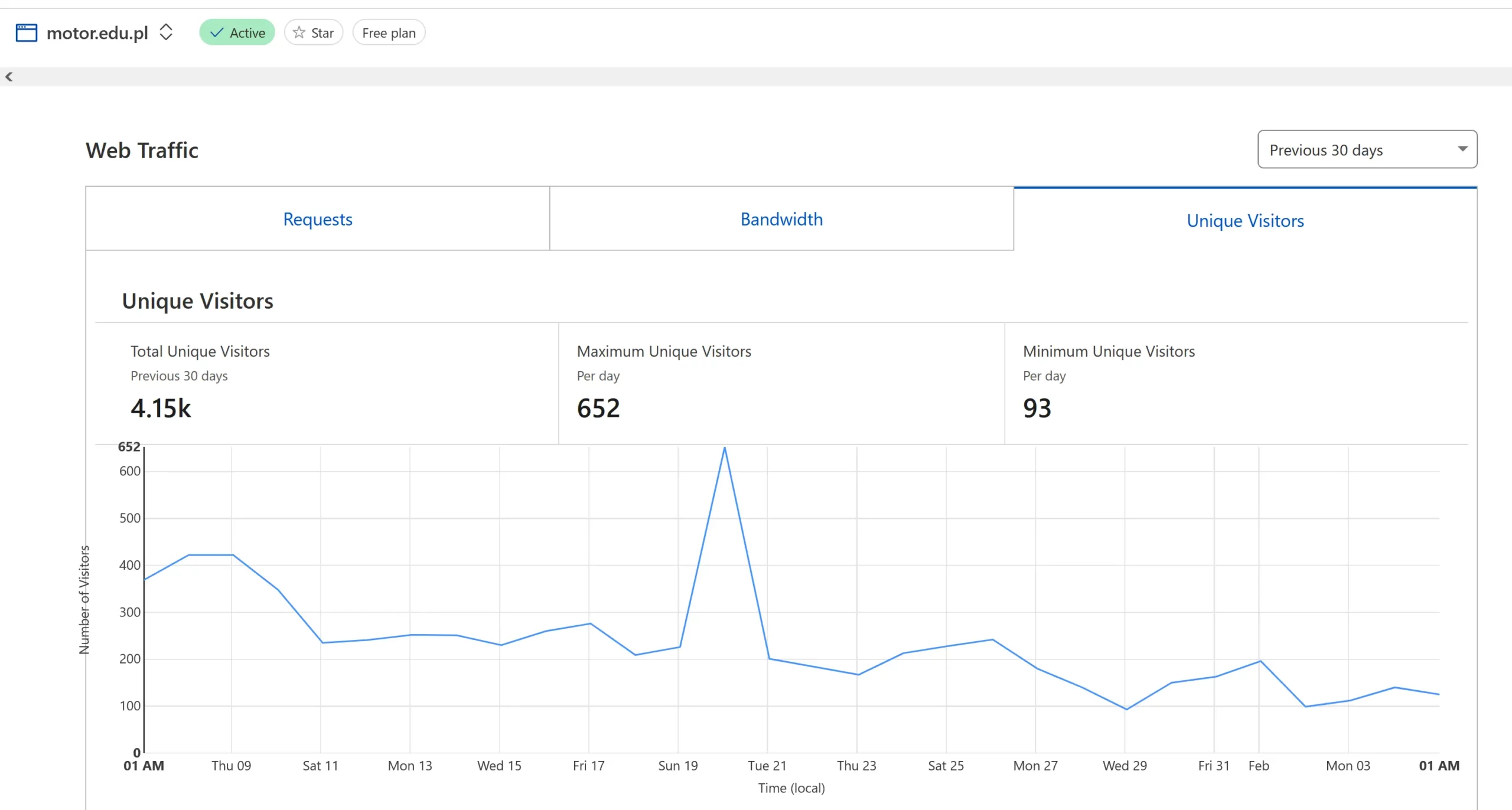
Task: Click the Total Unique Visitors 4.15k value
Action: 161,409
